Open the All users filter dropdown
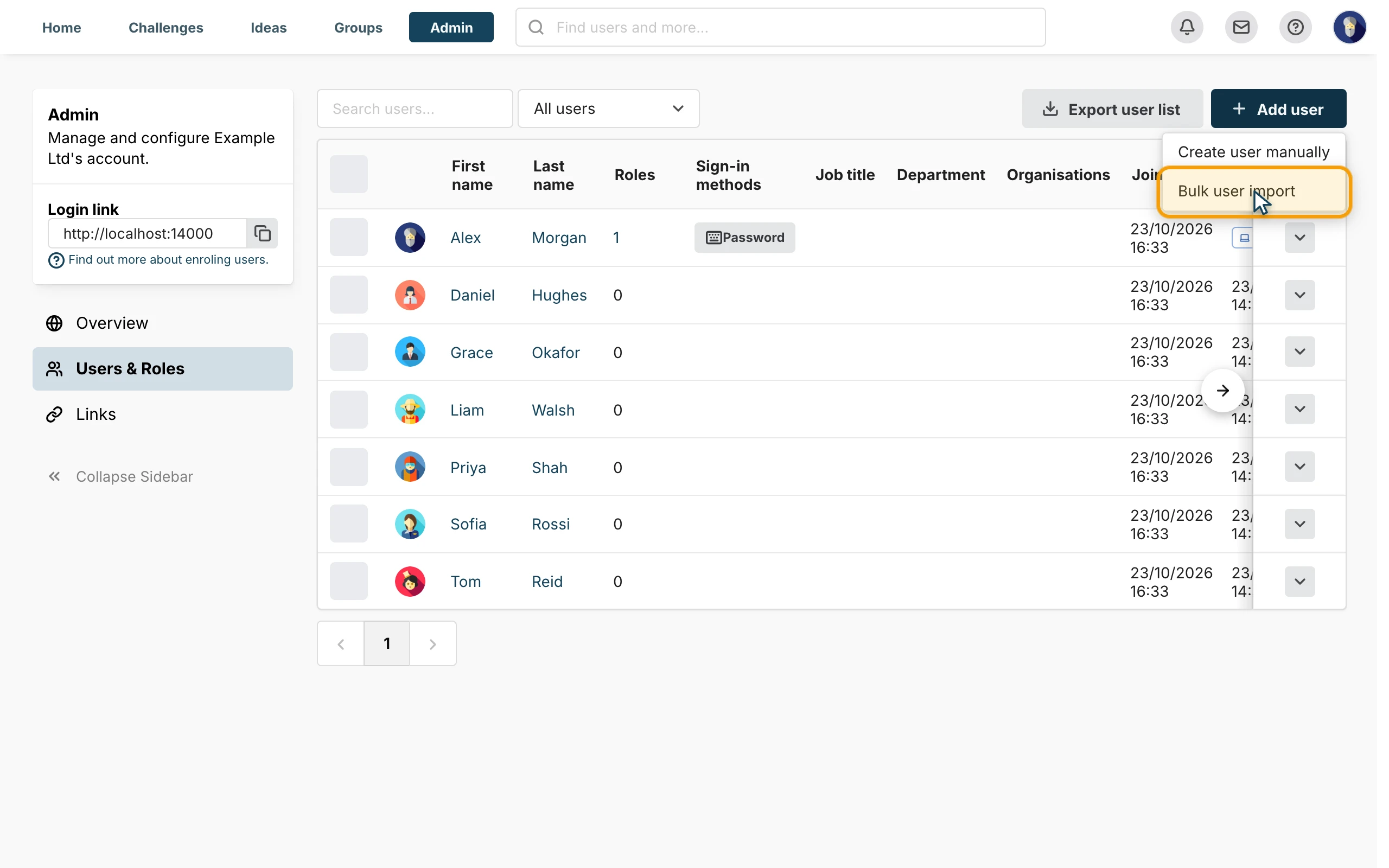Image resolution: width=1389 pixels, height=868 pixels. pos(608,108)
